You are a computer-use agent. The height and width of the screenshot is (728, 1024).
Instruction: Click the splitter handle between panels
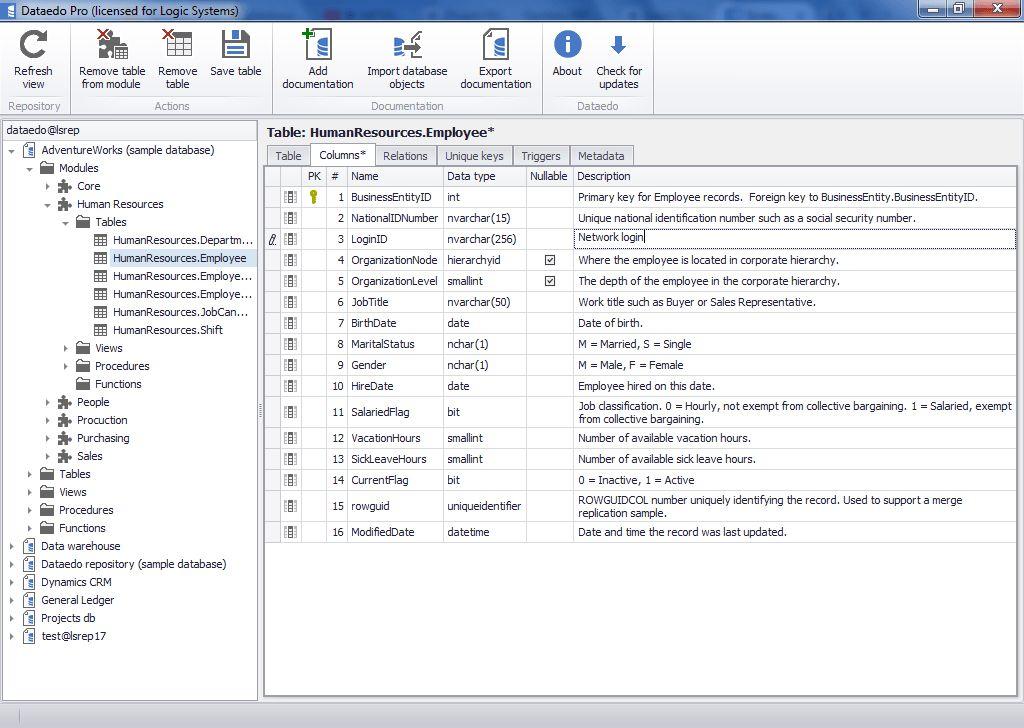point(261,410)
